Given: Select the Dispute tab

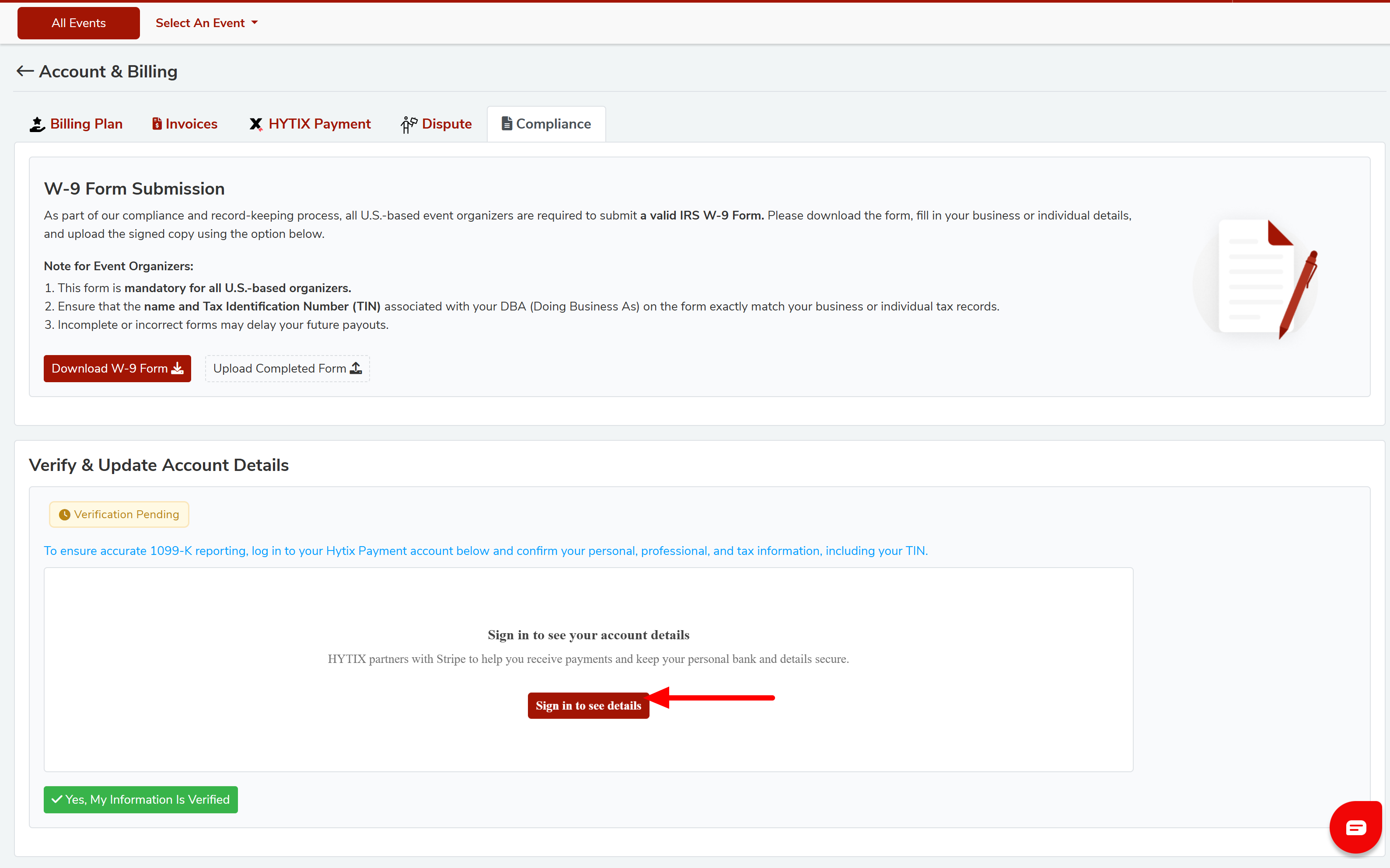Looking at the screenshot, I should click(446, 124).
